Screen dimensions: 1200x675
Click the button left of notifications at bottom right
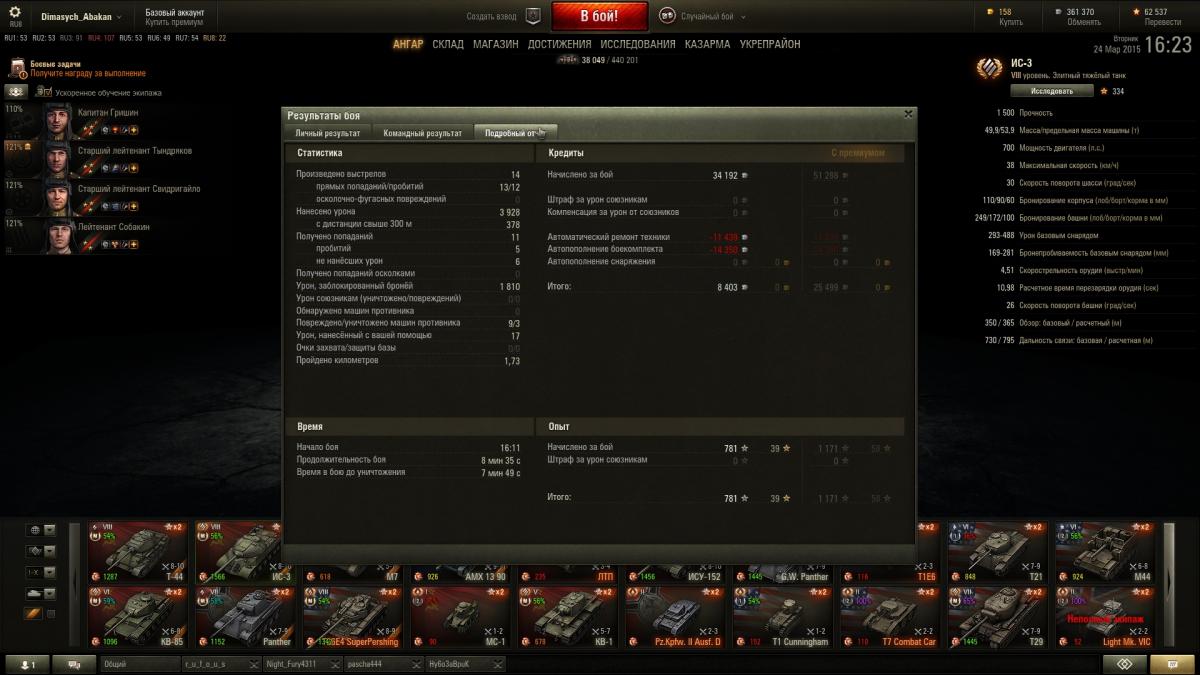click(x=1125, y=664)
